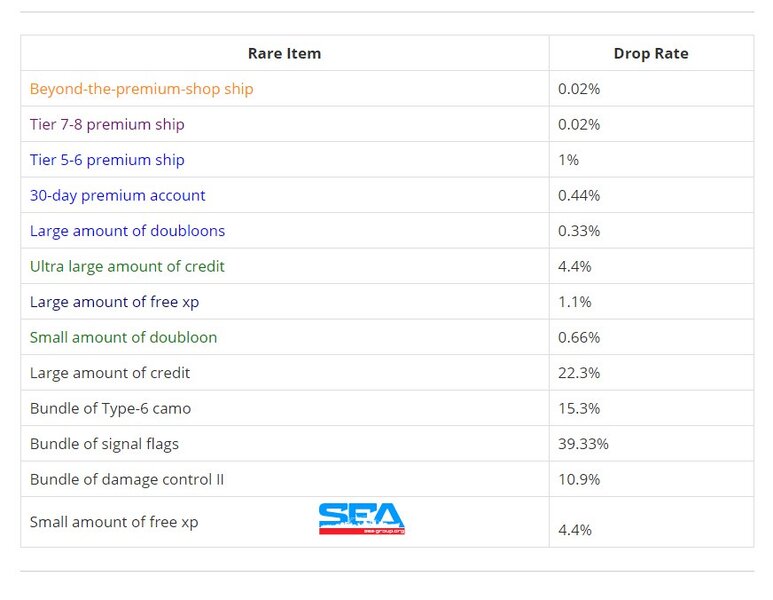The image size is (773, 600).
Task: Click Bundle of damage control II text
Action: pyautogui.click(x=127, y=479)
